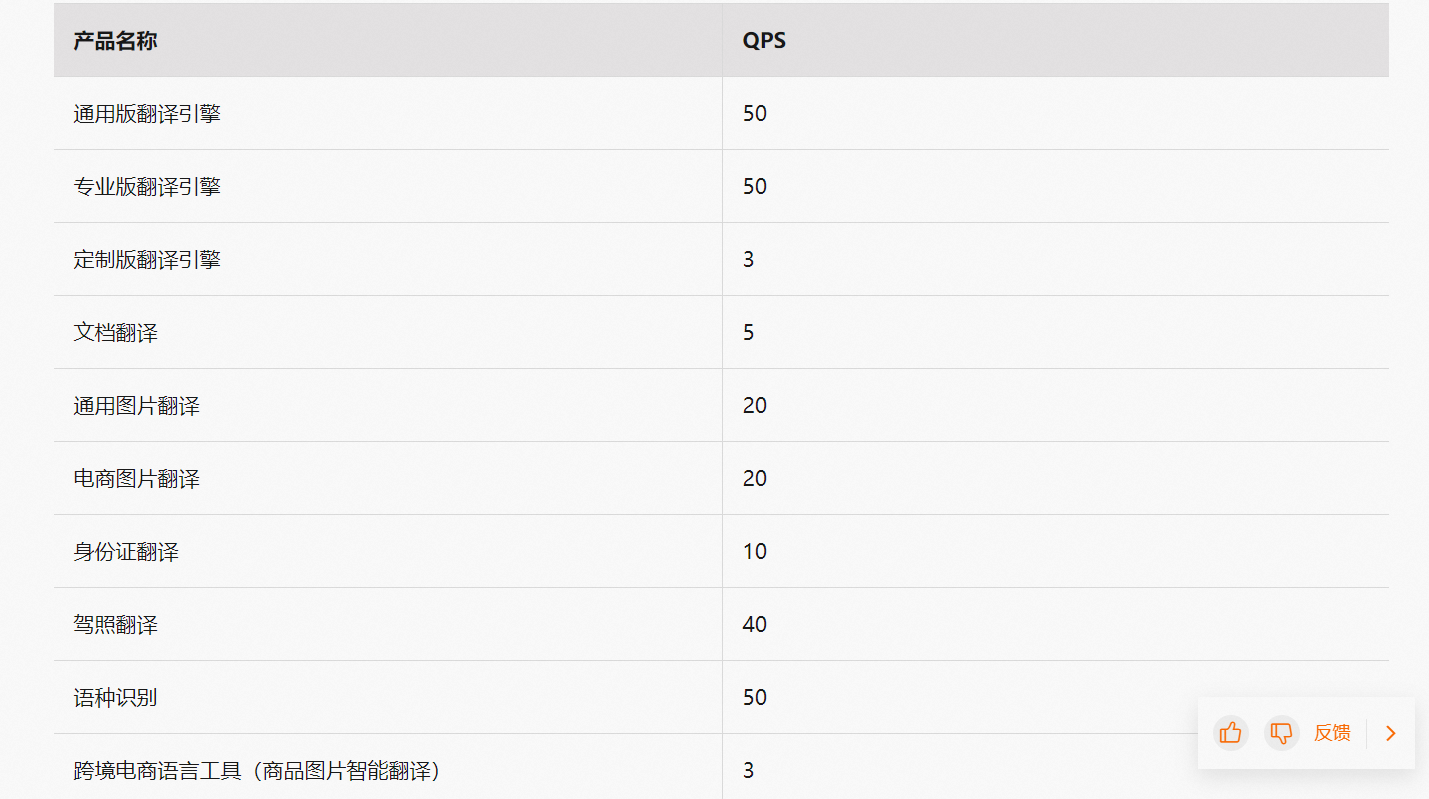The height and width of the screenshot is (799, 1429).
Task: Click the thumbs down feedback icon
Action: tap(1281, 733)
